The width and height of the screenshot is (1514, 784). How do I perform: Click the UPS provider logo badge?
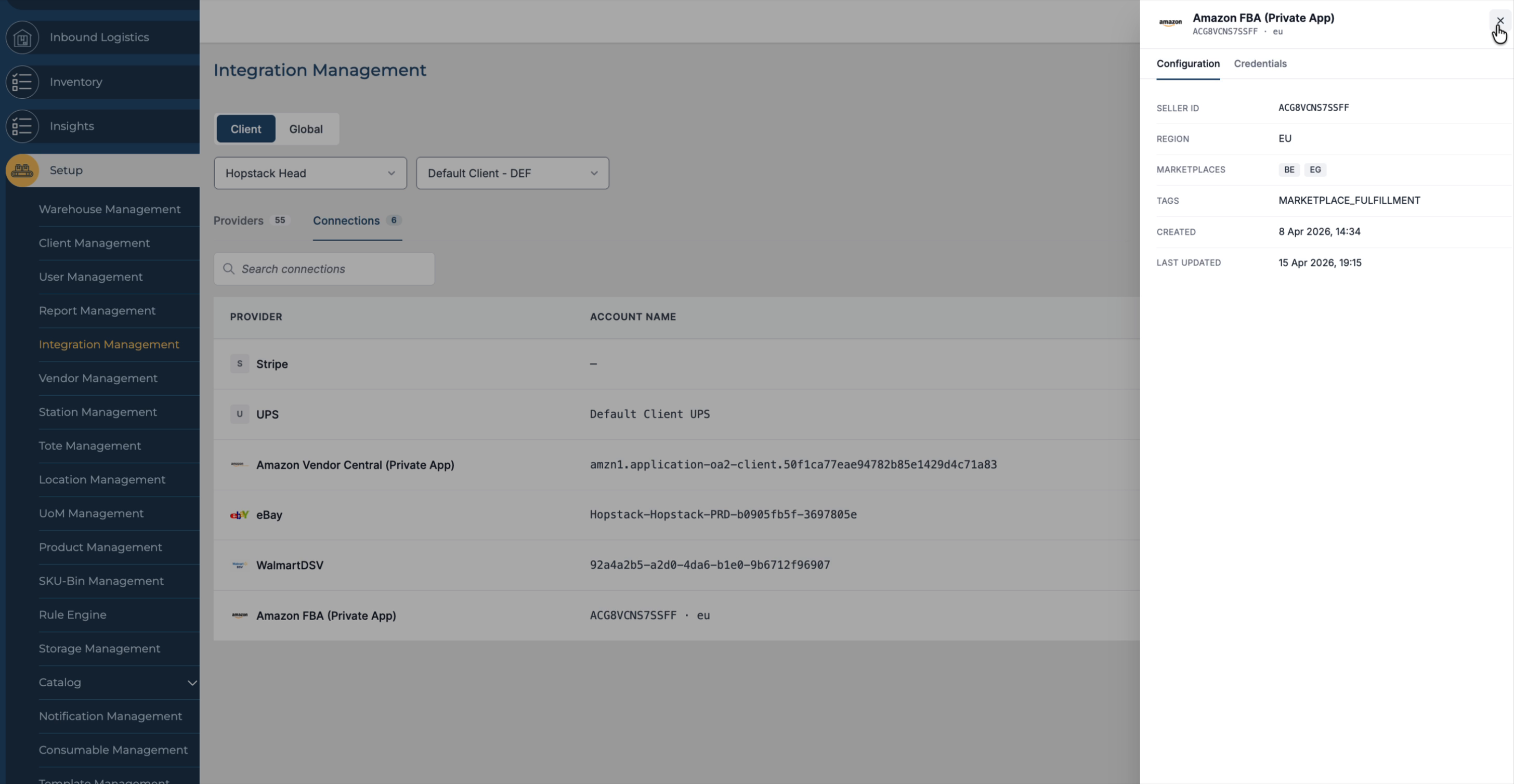239,414
